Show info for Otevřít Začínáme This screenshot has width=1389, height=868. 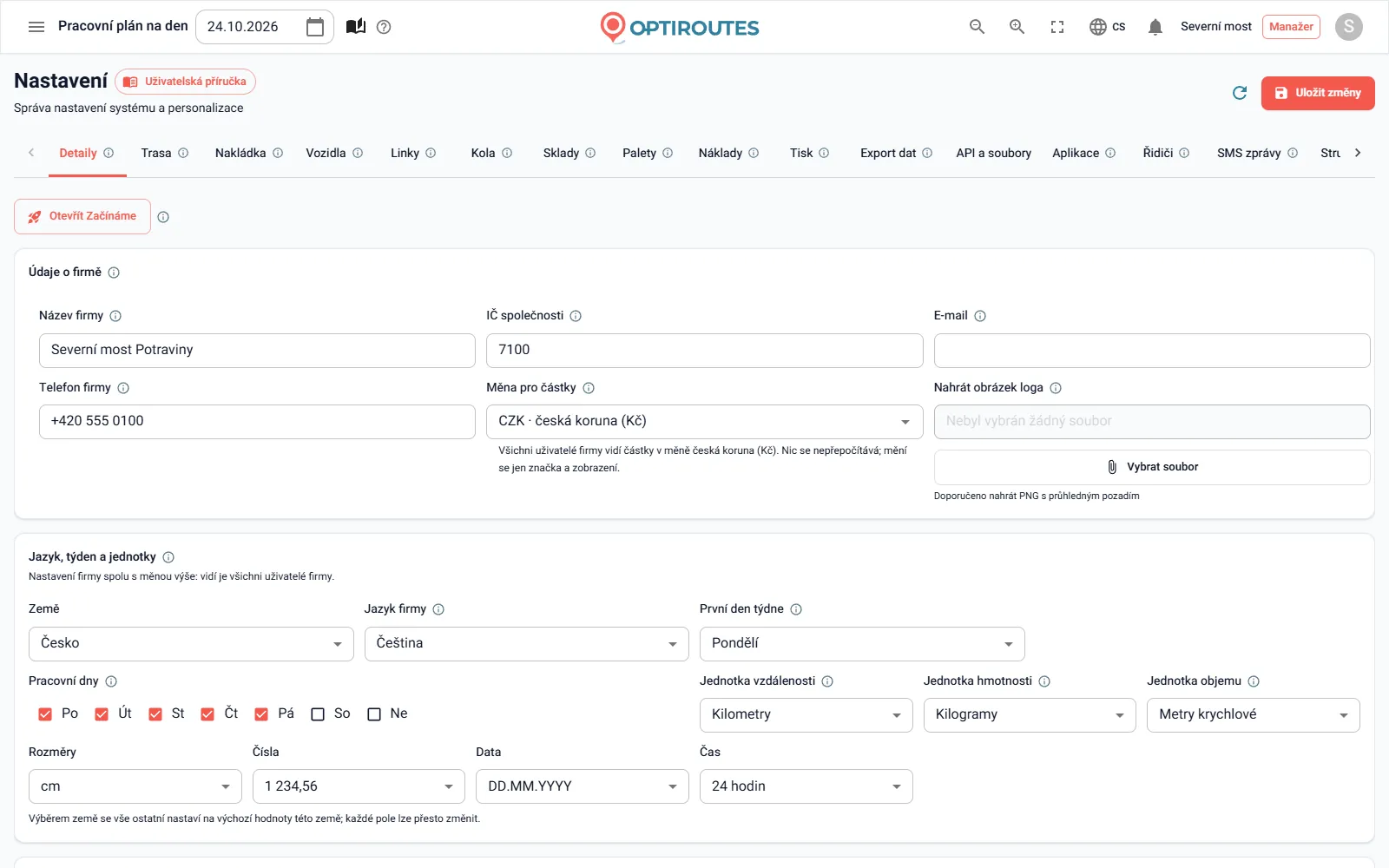[163, 217]
